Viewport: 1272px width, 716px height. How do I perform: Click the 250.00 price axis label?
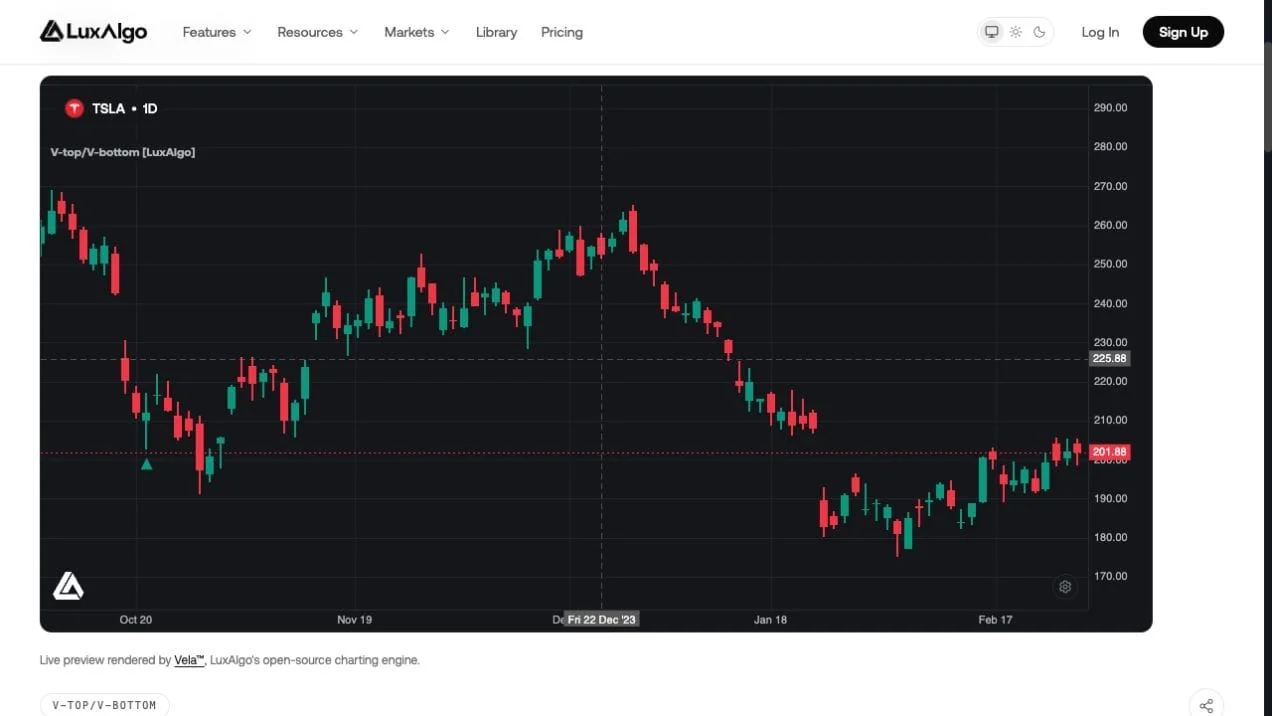(x=1110, y=264)
